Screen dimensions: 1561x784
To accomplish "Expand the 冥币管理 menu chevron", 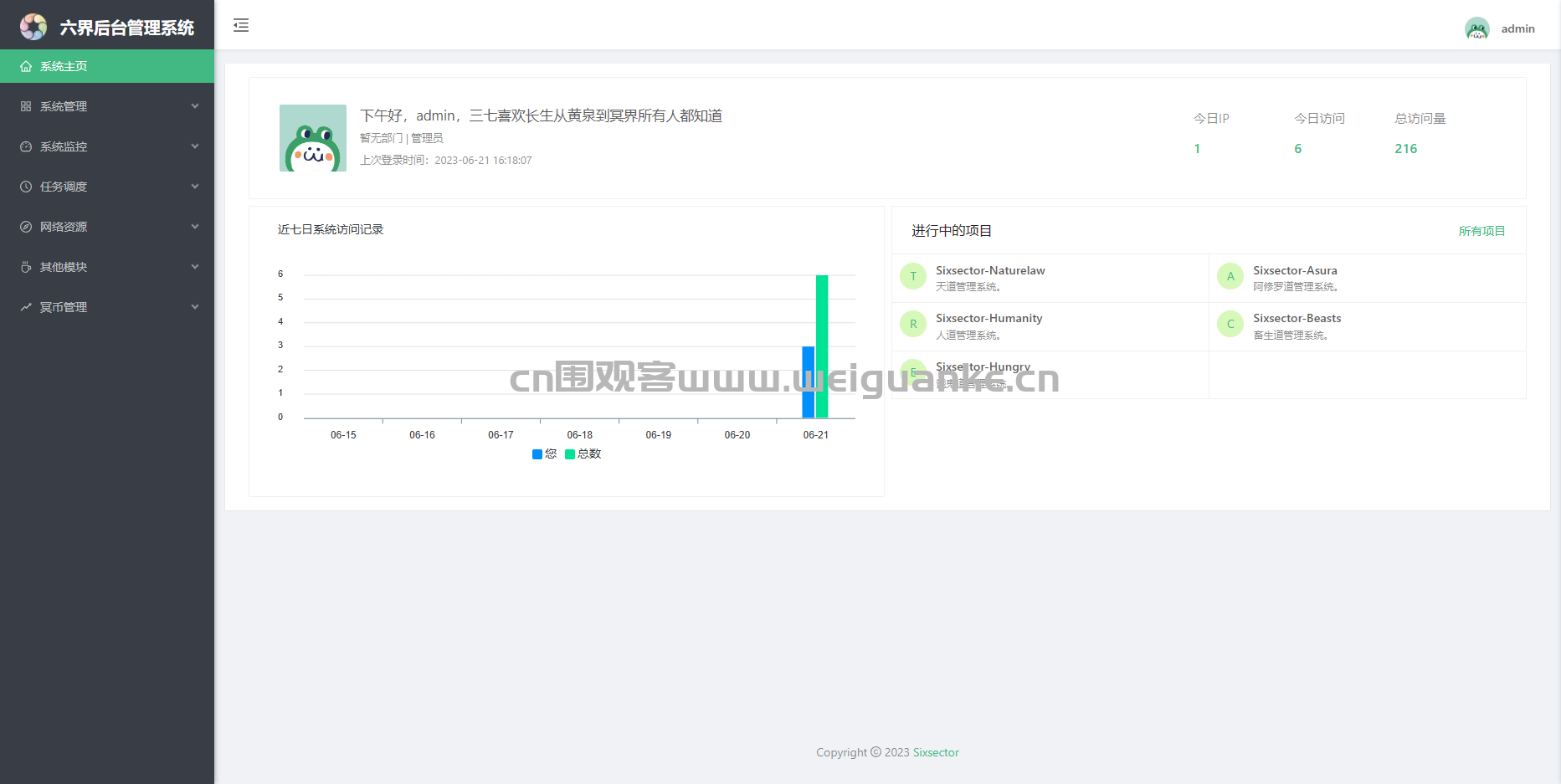I will tap(195, 307).
